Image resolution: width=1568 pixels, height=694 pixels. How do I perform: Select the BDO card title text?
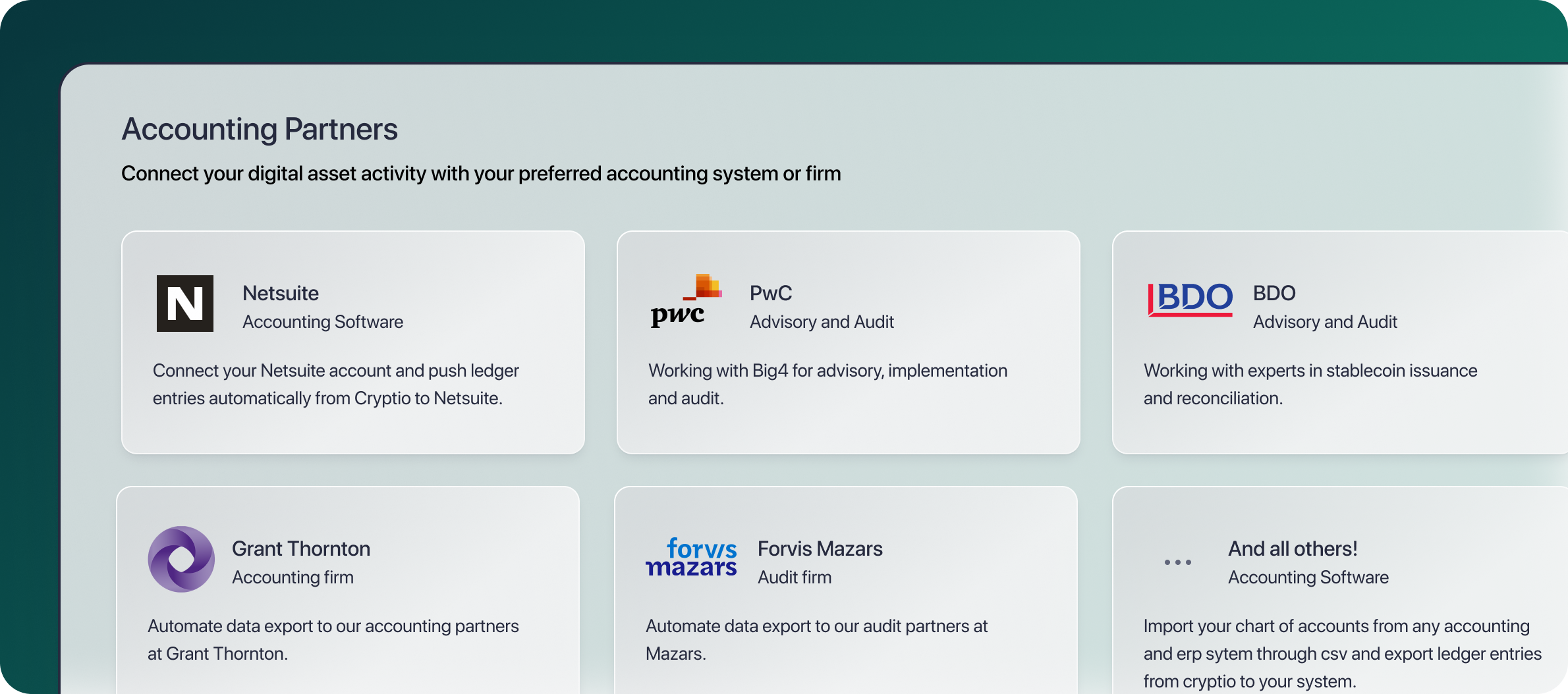[1274, 293]
